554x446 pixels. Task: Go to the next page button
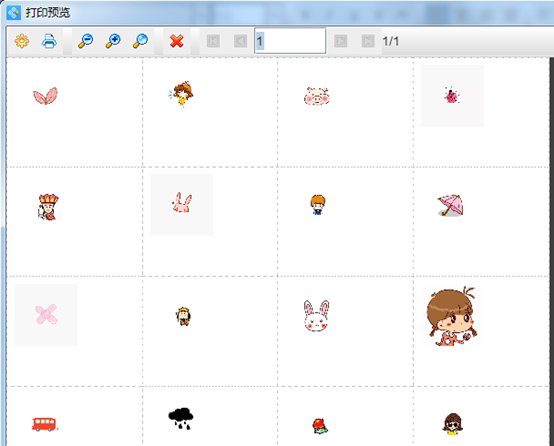(341, 41)
